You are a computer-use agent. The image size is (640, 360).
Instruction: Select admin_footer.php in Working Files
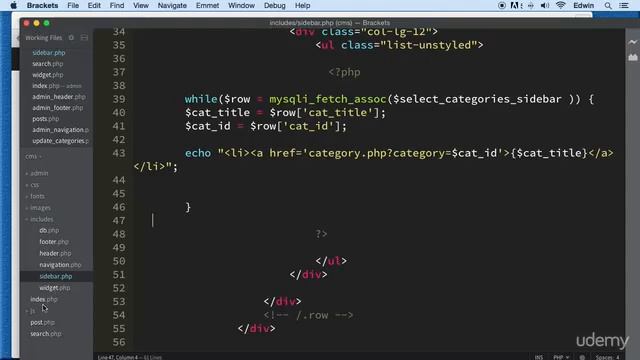58,108
